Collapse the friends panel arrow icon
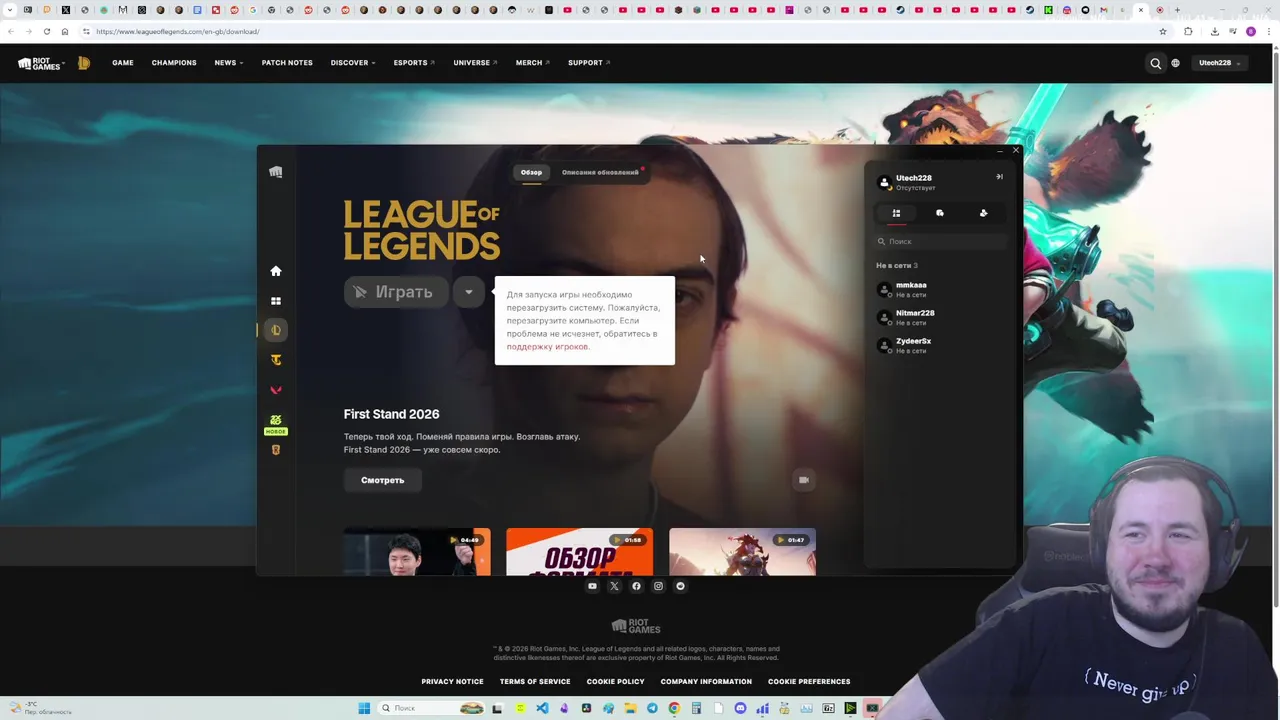1280x720 pixels. point(999,177)
